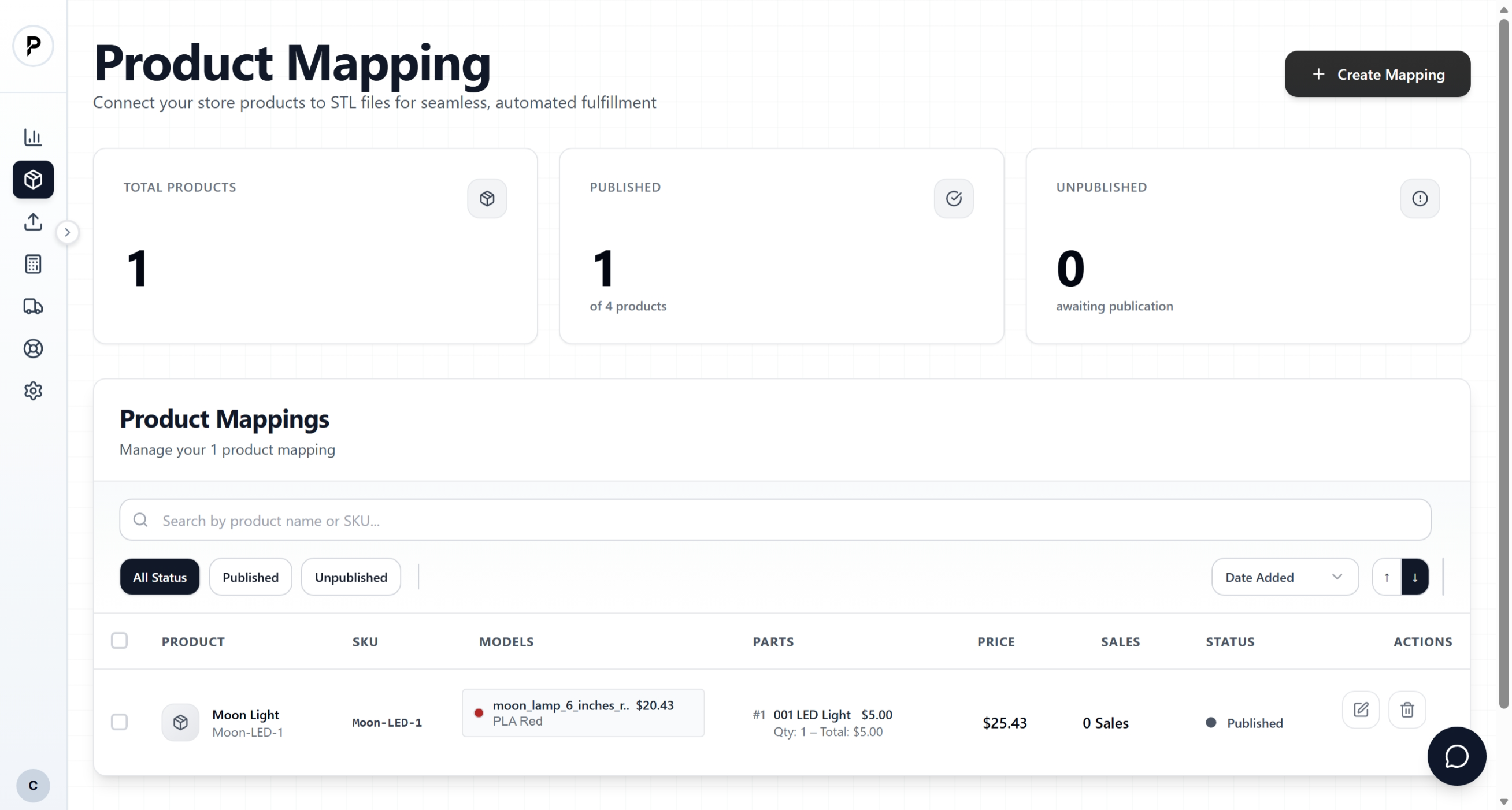Sort ascending with the up arrow toggle
Screen dimensions: 1512x810
coord(1387,577)
